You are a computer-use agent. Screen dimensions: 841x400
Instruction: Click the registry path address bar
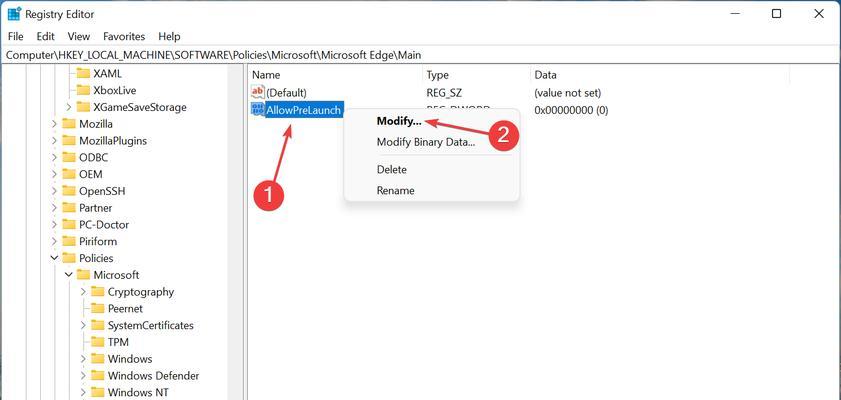[420, 55]
